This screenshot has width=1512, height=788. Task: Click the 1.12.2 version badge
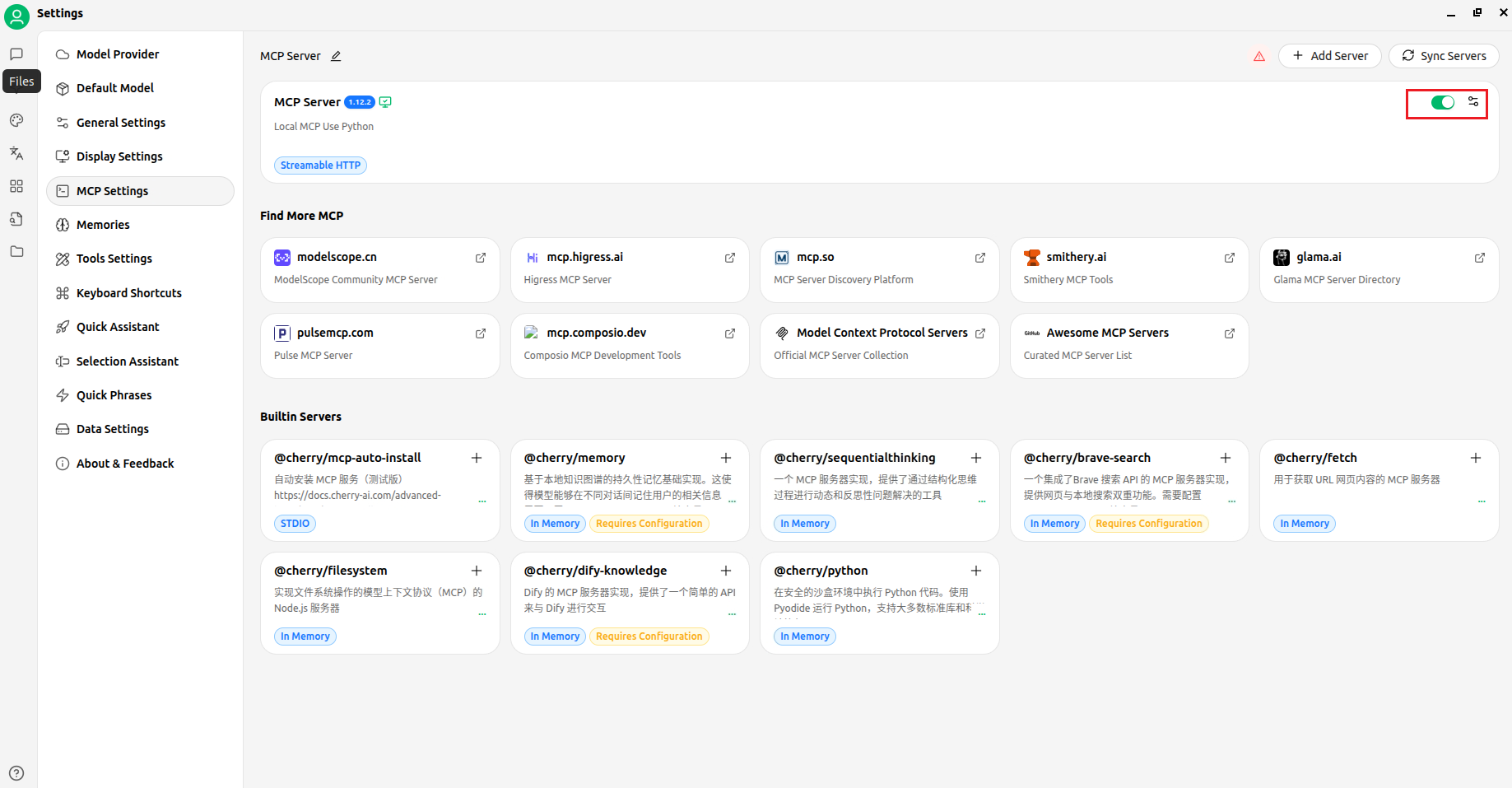point(360,102)
